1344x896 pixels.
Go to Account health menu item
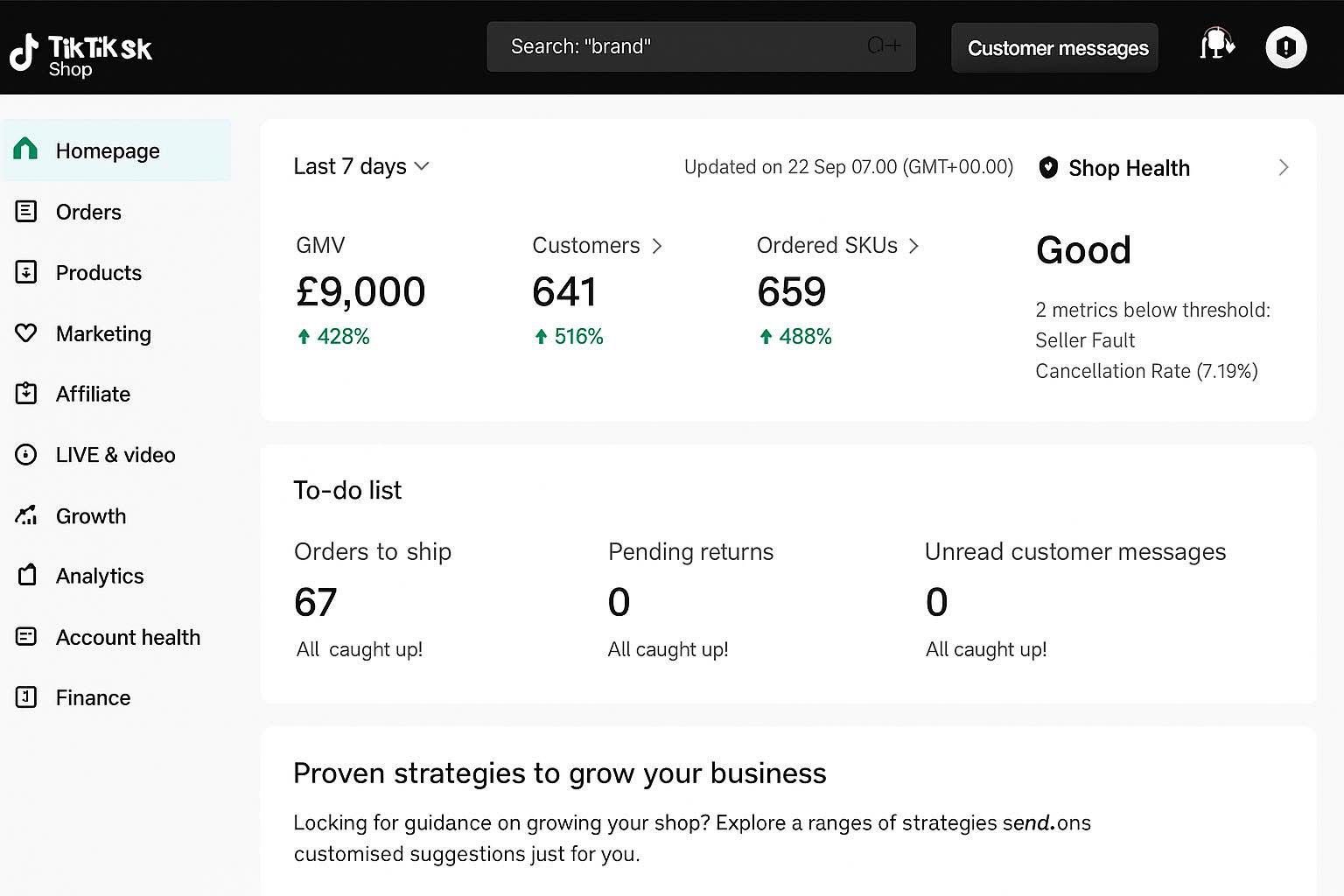coord(128,637)
